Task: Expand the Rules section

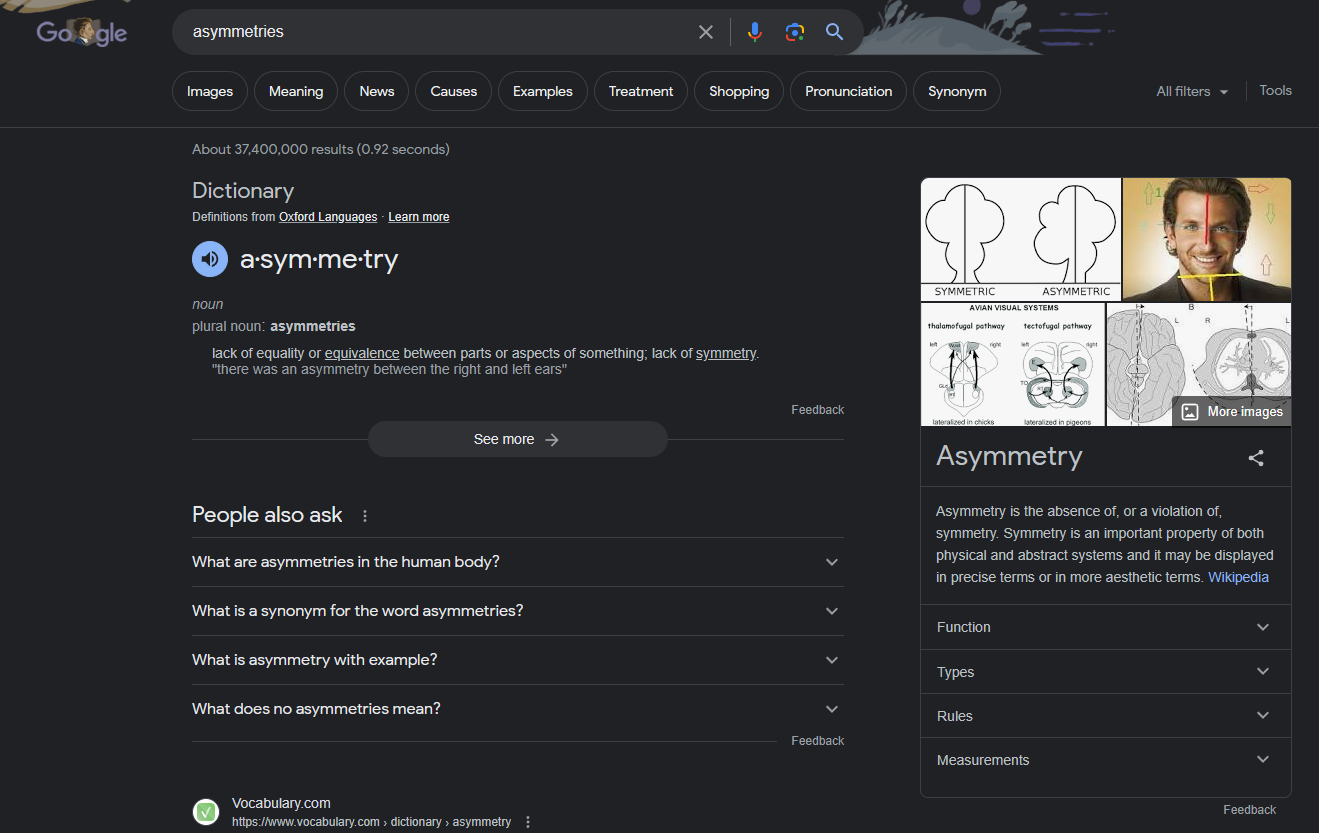Action: (1106, 716)
